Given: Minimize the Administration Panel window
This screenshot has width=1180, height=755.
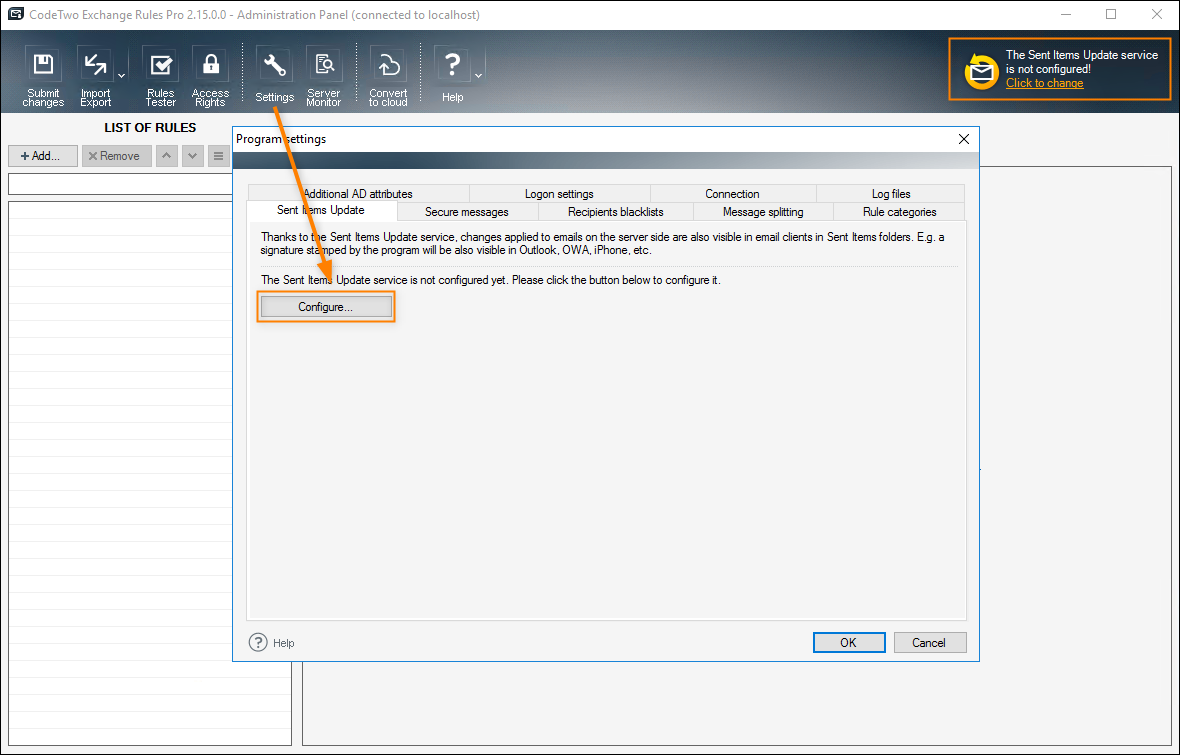Looking at the screenshot, I should 1066,14.
